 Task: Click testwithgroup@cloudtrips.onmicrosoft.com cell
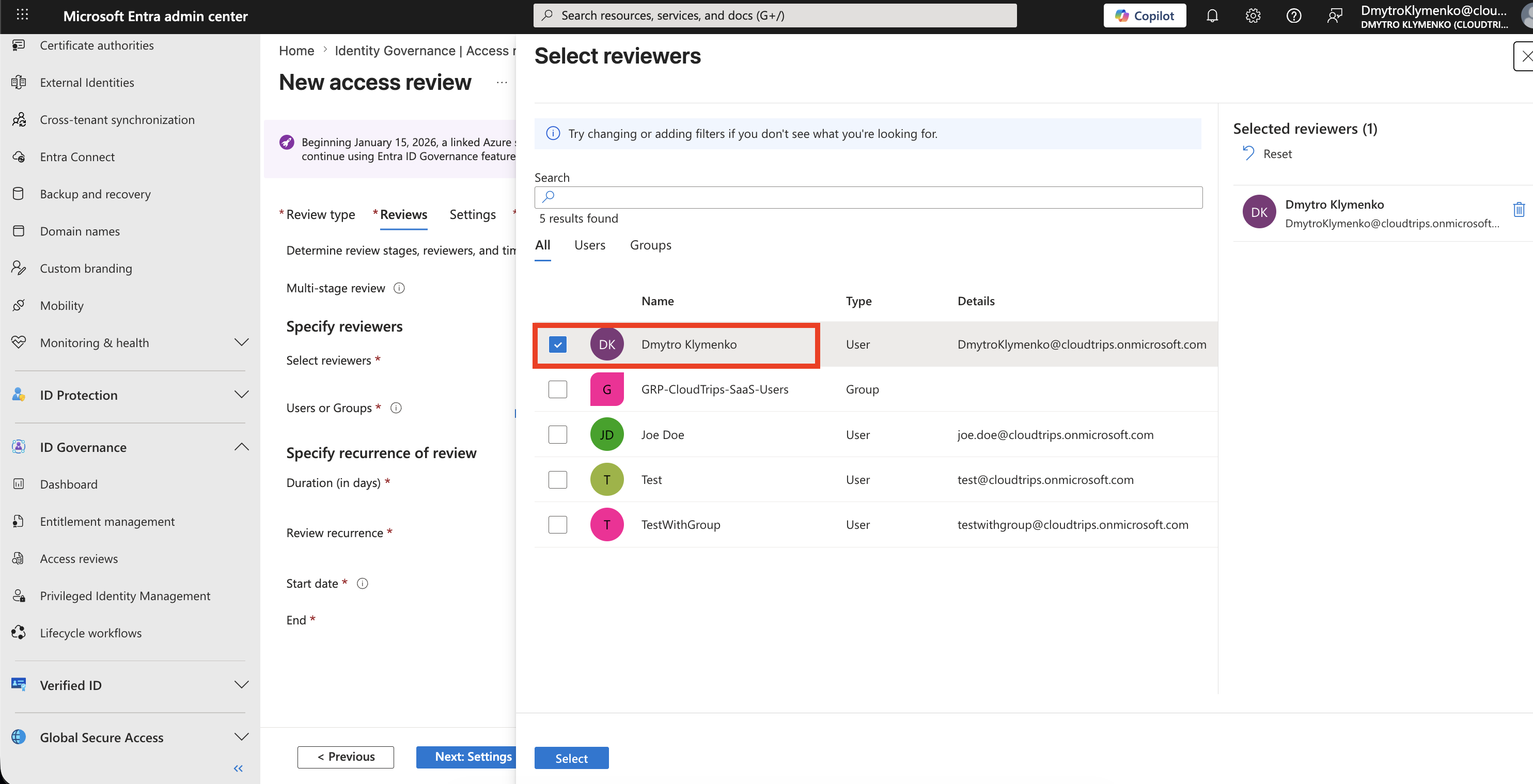point(1072,525)
